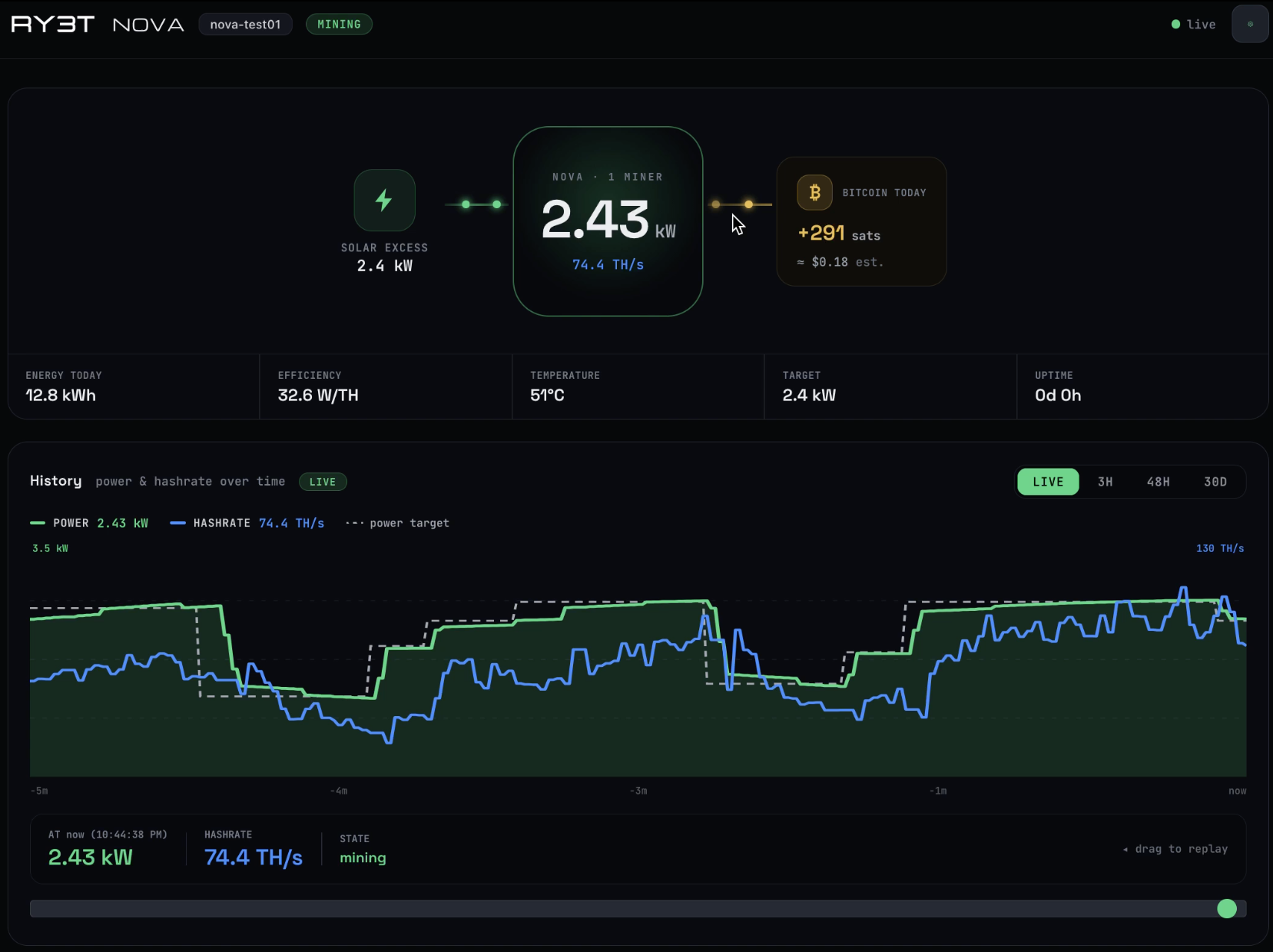1273x952 pixels.
Task: Click the ≈ $0.18 est. amount
Action: [840, 262]
